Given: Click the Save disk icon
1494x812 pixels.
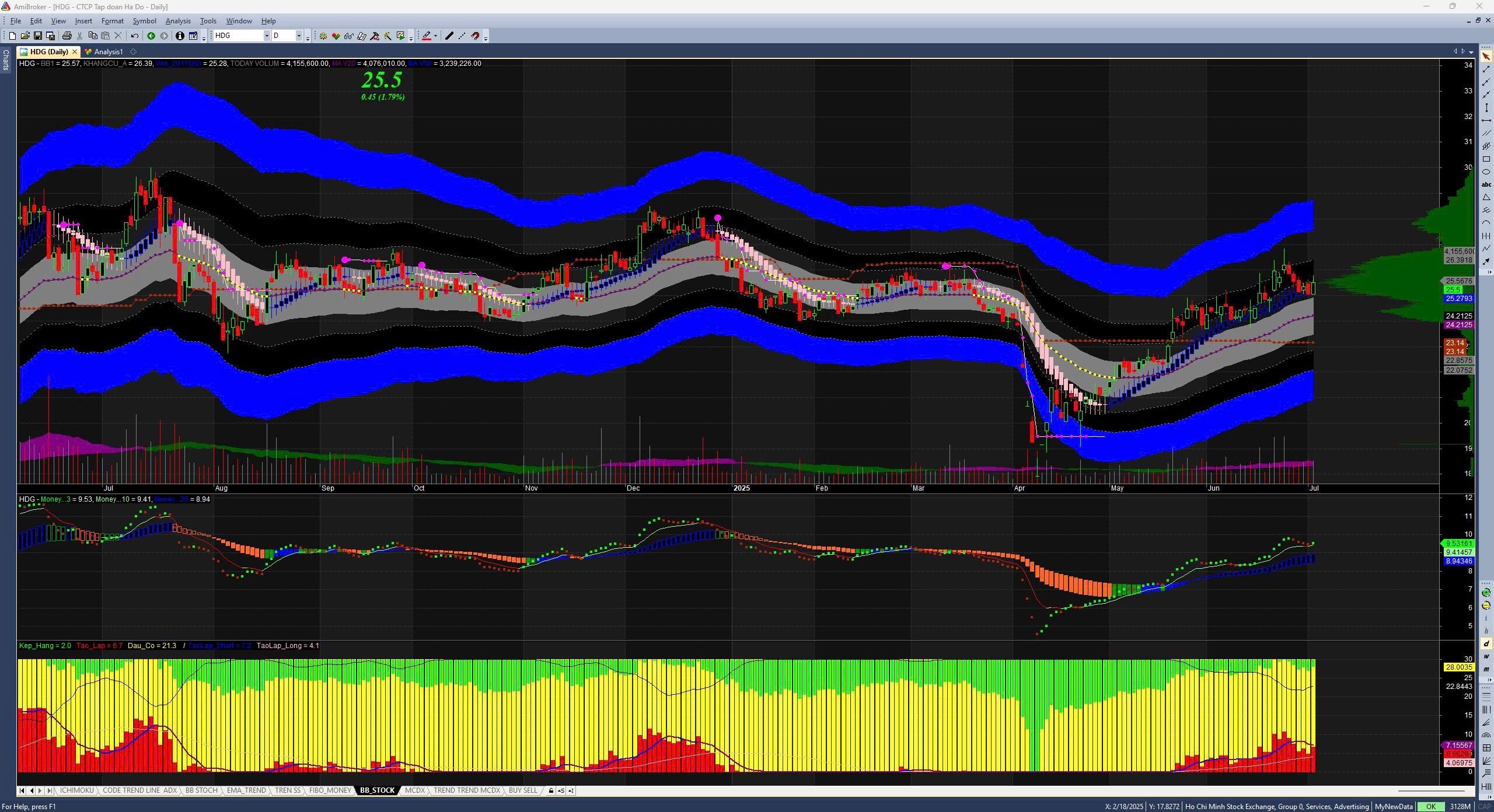Looking at the screenshot, I should click(38, 36).
